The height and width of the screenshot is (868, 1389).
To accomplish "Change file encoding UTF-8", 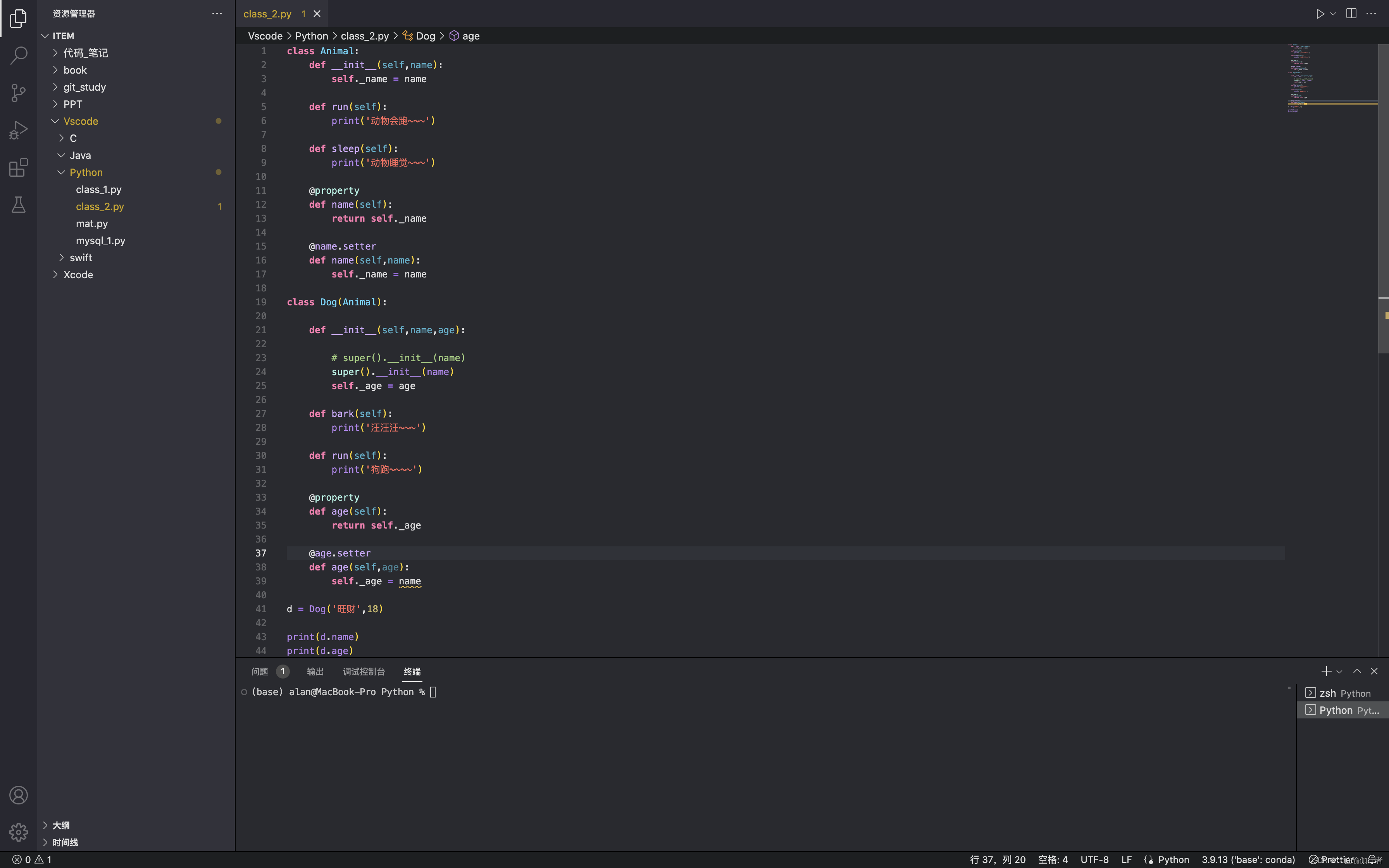I will pyautogui.click(x=1094, y=859).
